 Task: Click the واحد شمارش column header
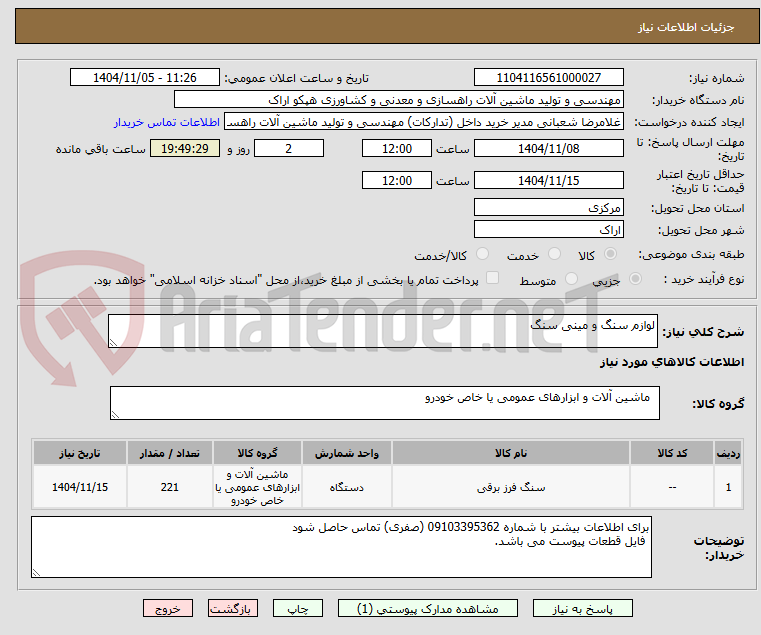(347, 453)
